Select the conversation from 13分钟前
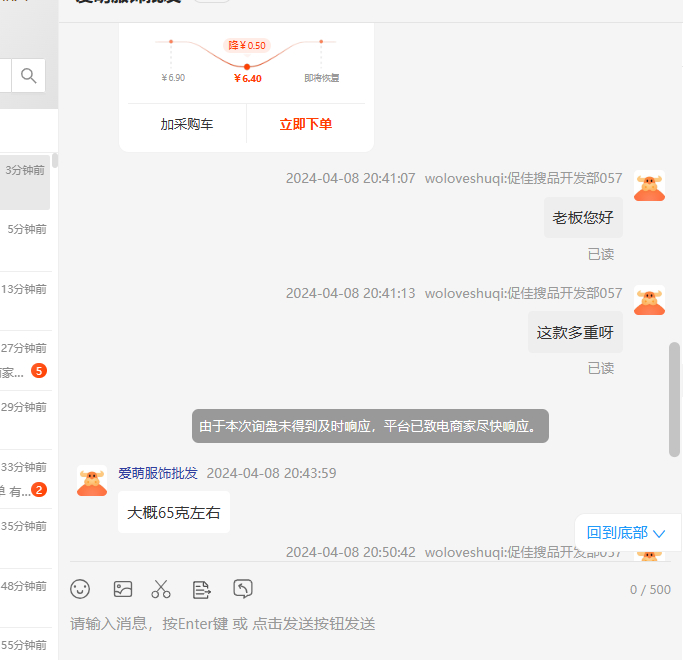 pos(25,300)
